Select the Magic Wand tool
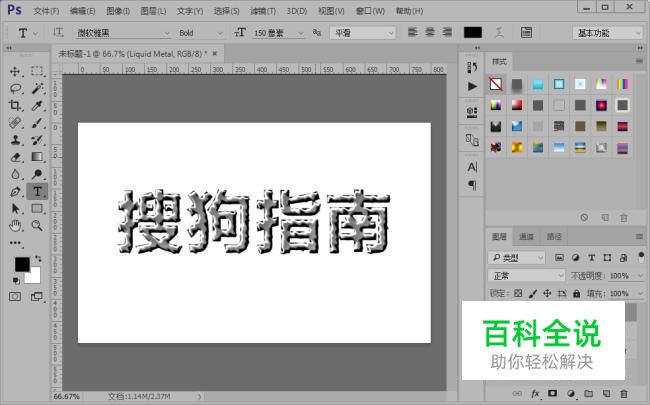Viewport: 650px width, 405px height. (37, 88)
